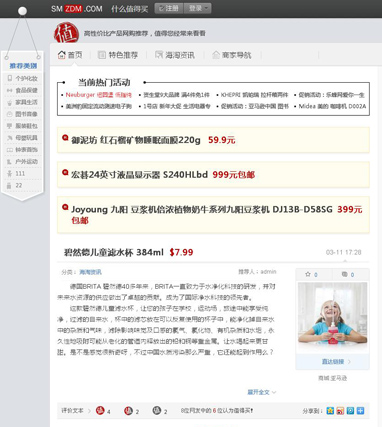This screenshot has width=382, height=427.
Task: Share via red Weibo icon
Action: 340,411
